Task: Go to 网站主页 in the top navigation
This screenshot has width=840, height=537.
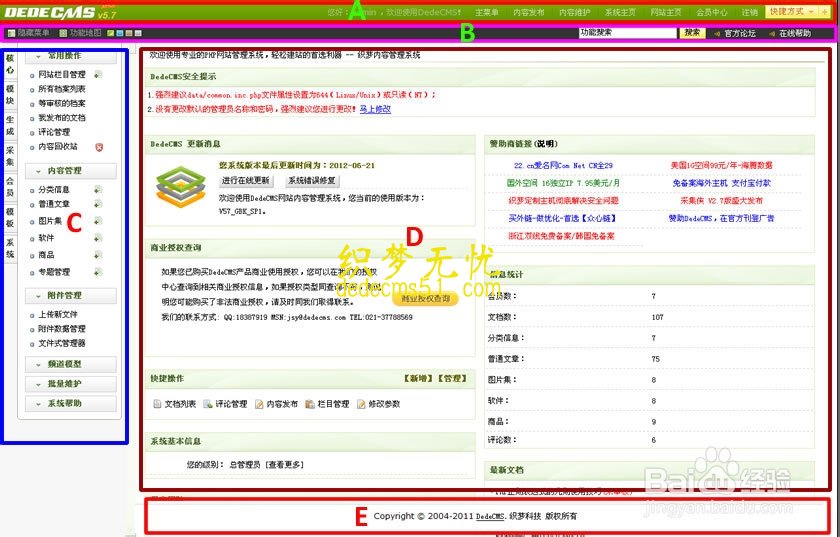Action: [x=666, y=12]
